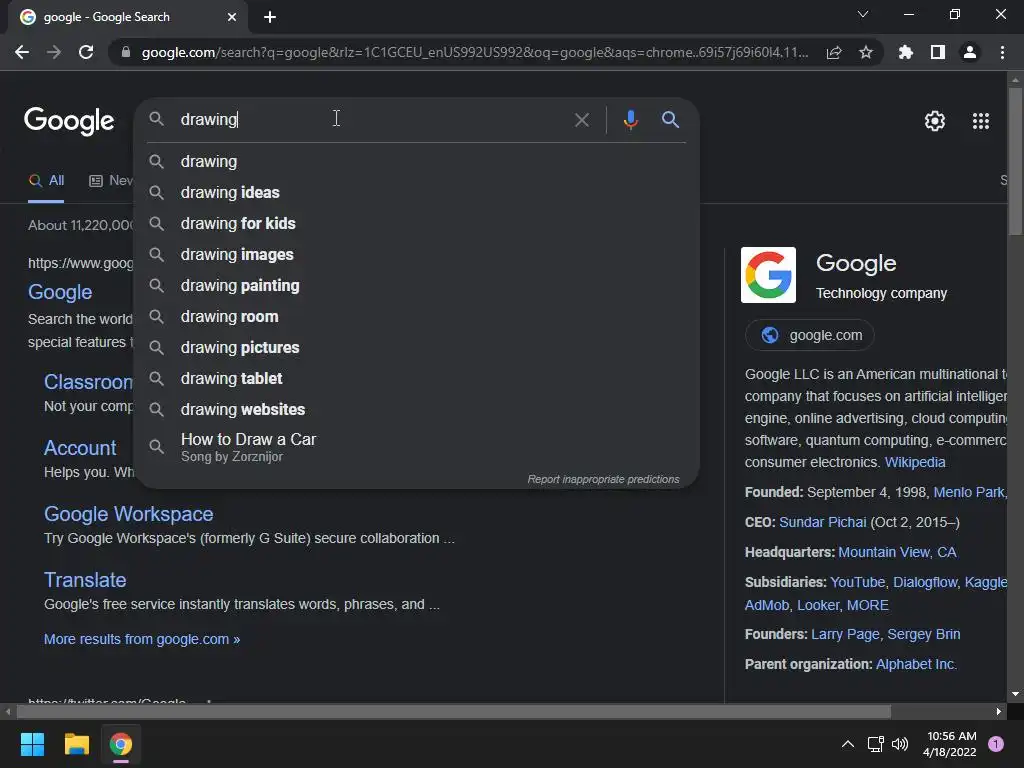
Task: Select the All search tab
Action: [46, 181]
